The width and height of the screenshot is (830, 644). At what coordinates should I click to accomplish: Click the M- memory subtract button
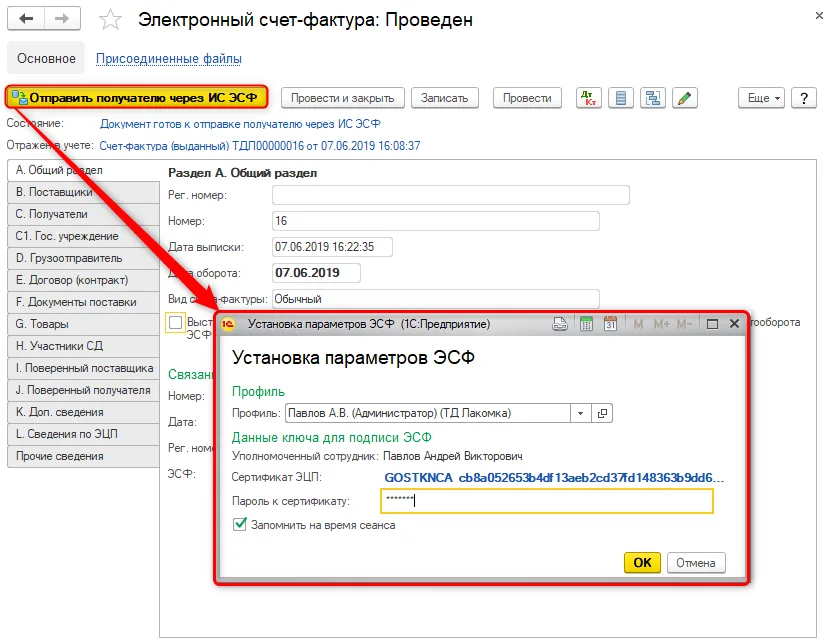pyautogui.click(x=684, y=324)
